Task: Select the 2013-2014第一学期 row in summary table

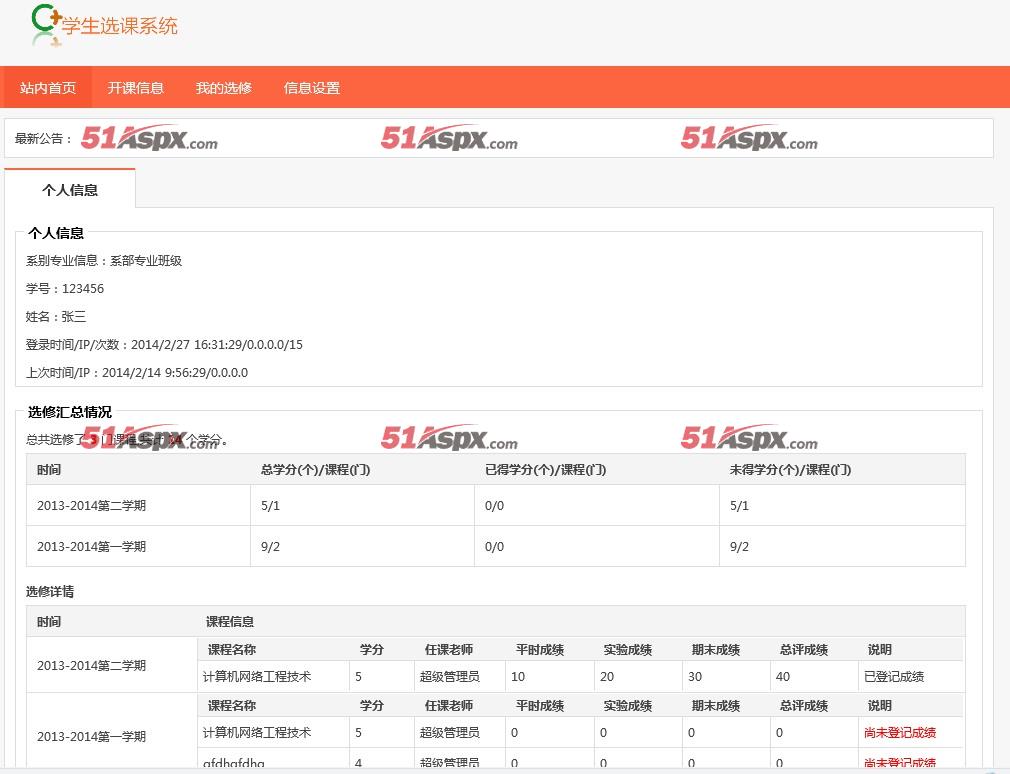Action: pos(91,547)
